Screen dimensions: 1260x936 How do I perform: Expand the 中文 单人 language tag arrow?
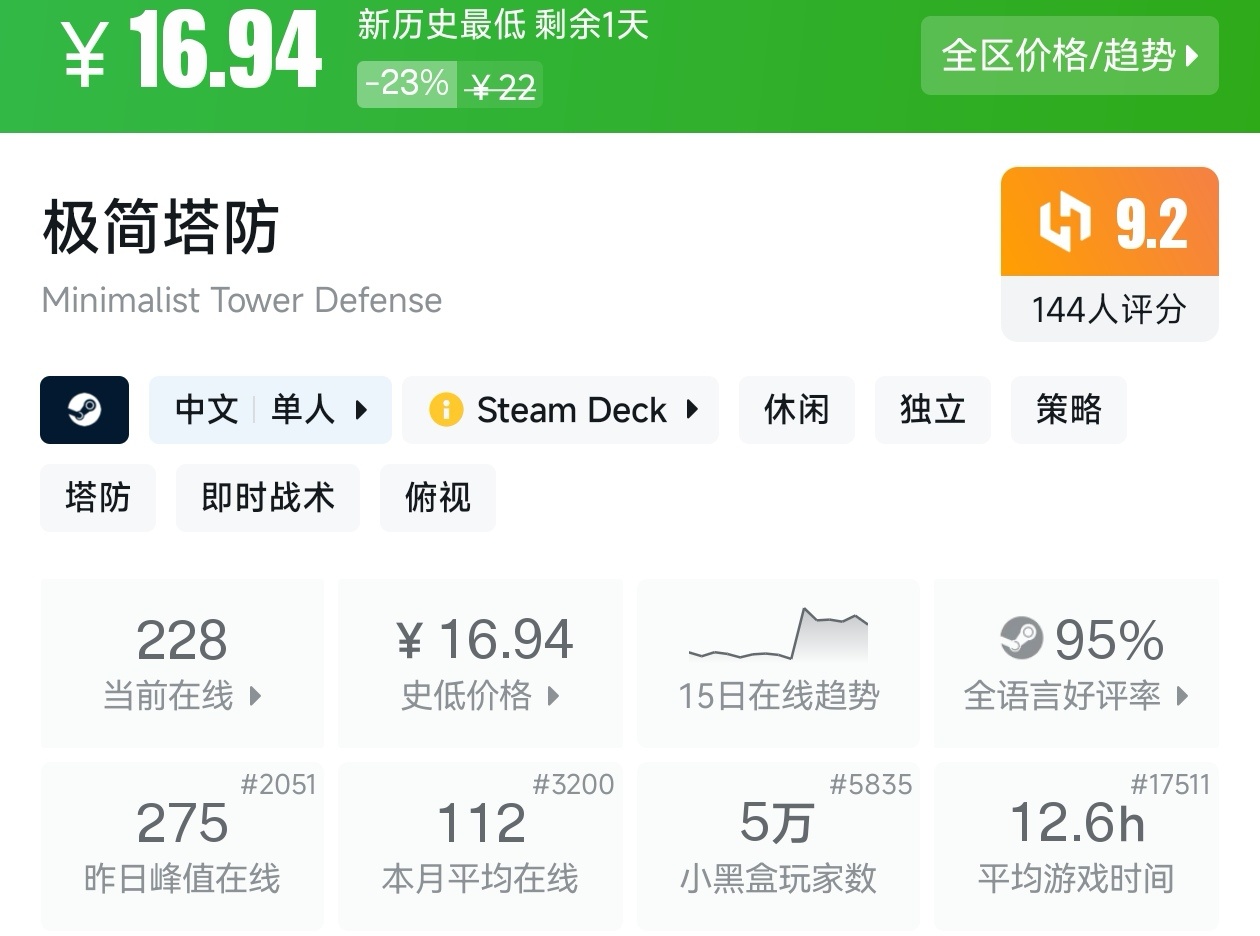361,410
